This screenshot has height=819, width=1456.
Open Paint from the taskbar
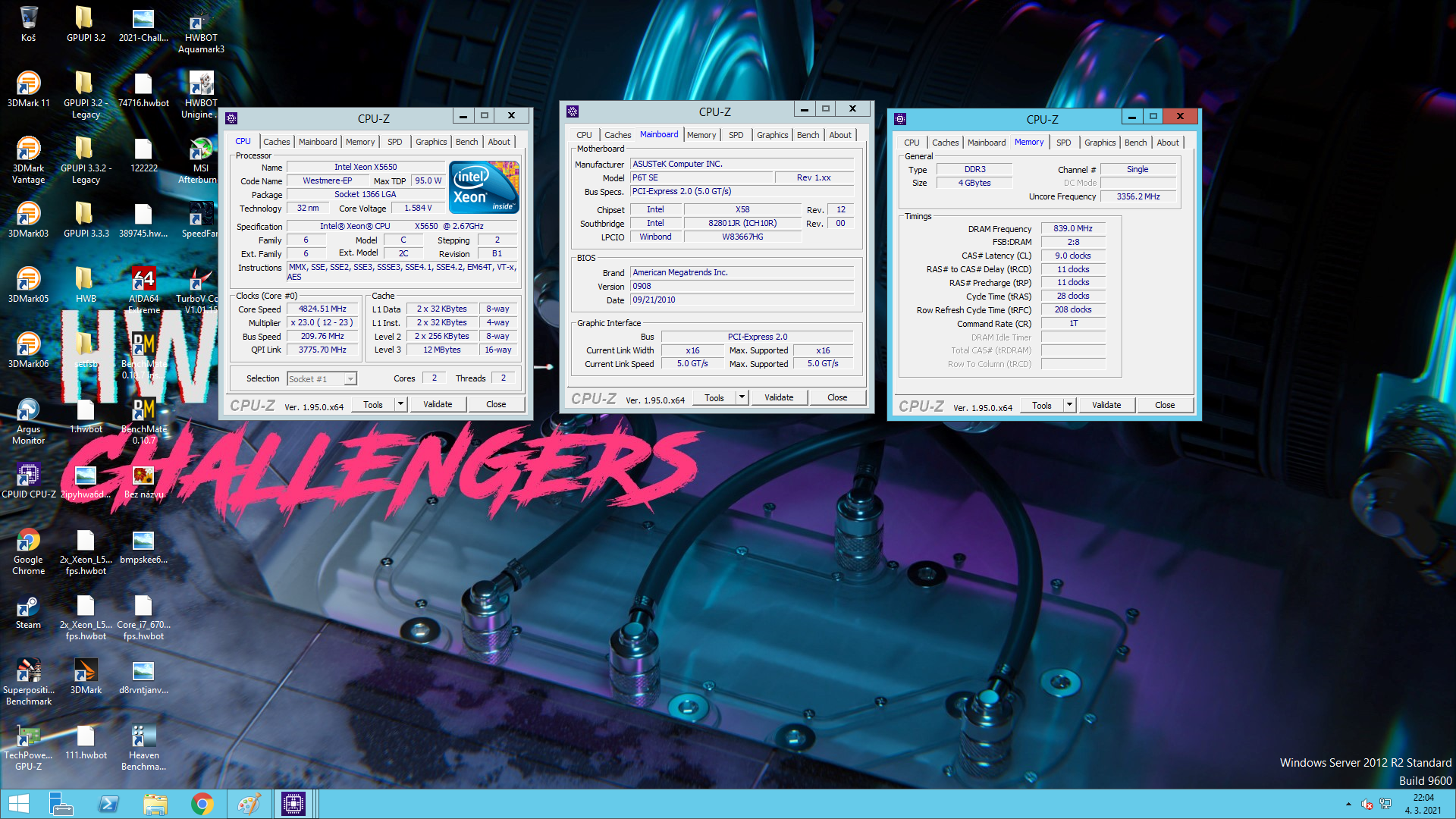[249, 804]
